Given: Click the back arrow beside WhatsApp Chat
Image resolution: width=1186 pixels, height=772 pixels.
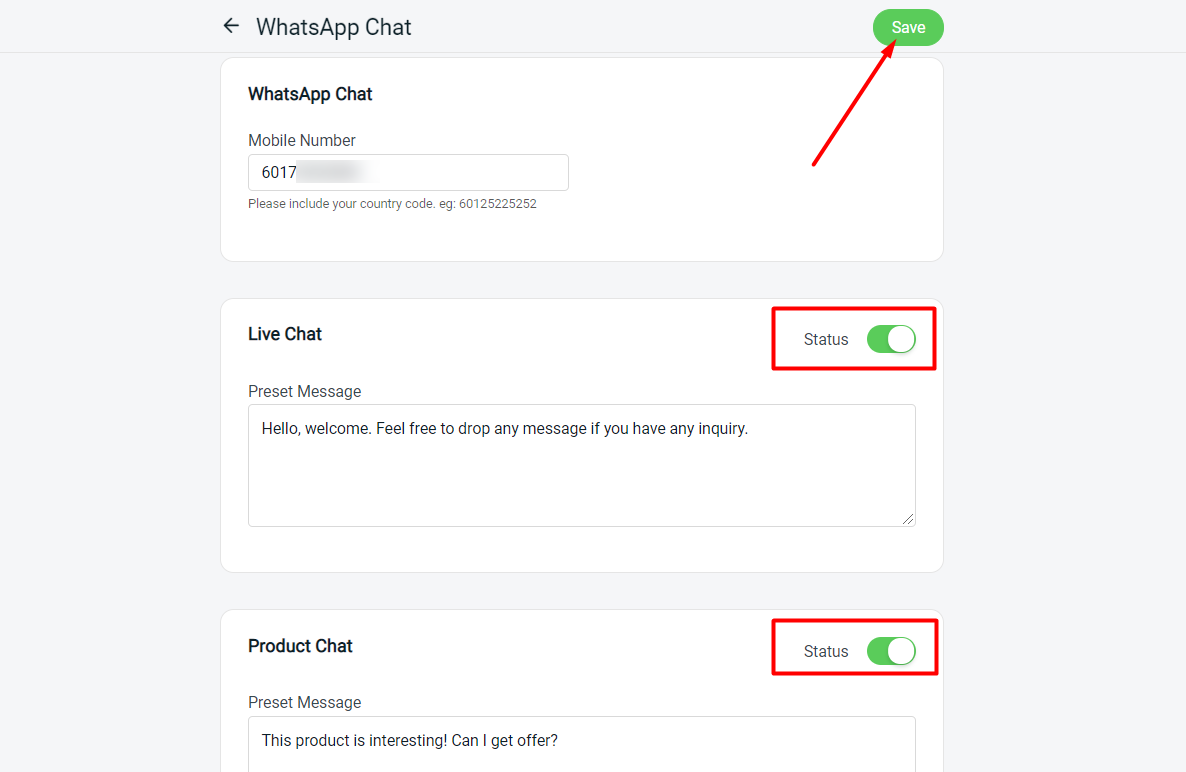Looking at the screenshot, I should (x=231, y=26).
